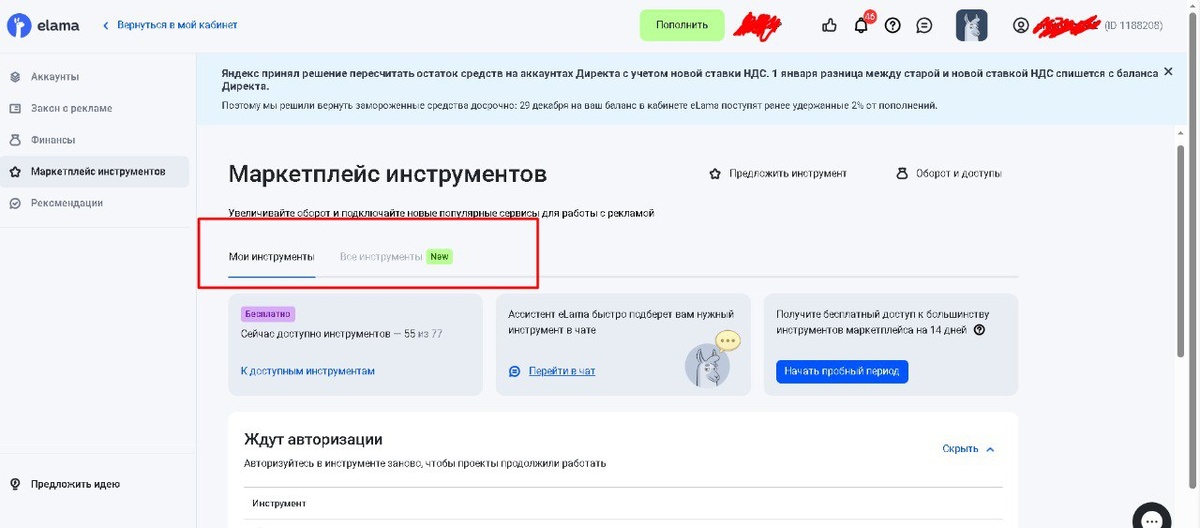The width and height of the screenshot is (1200, 528).
Task: Follow the Перейти в чат link
Action: 562,371
